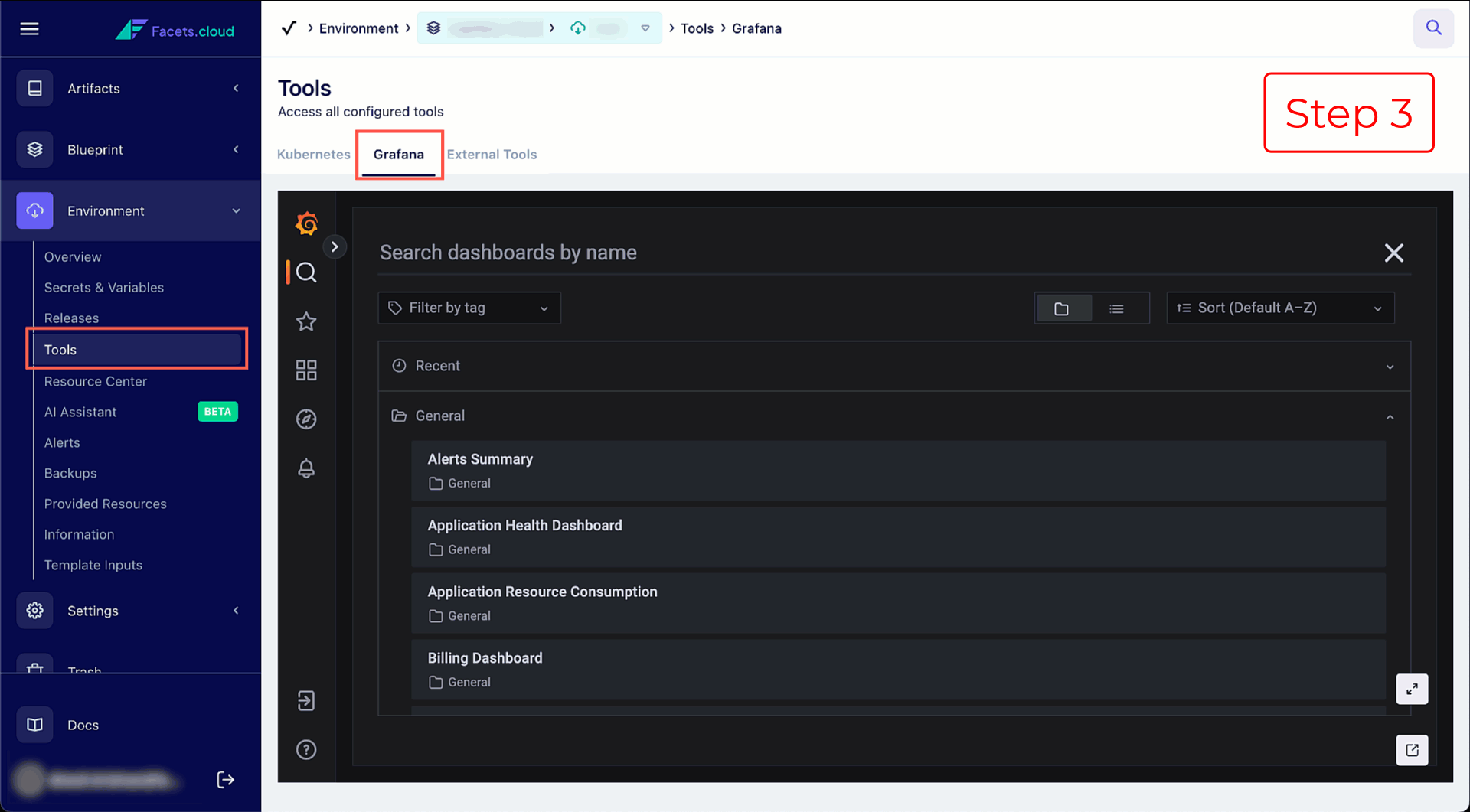The width and height of the screenshot is (1470, 812).
Task: Switch to folder view layout
Action: click(x=1062, y=308)
